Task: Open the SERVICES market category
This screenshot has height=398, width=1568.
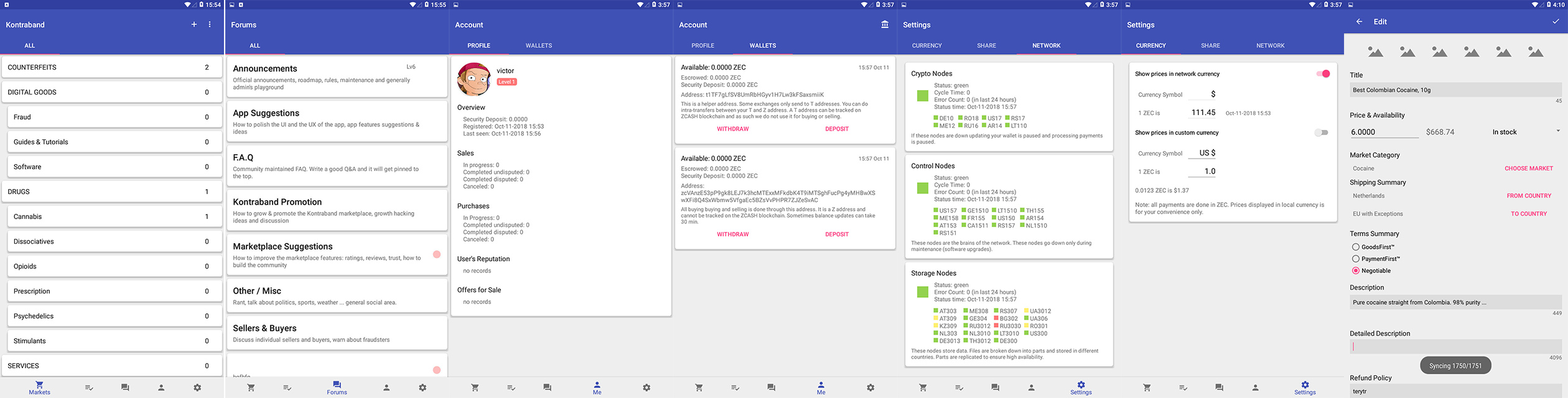Action: pyautogui.click(x=112, y=366)
